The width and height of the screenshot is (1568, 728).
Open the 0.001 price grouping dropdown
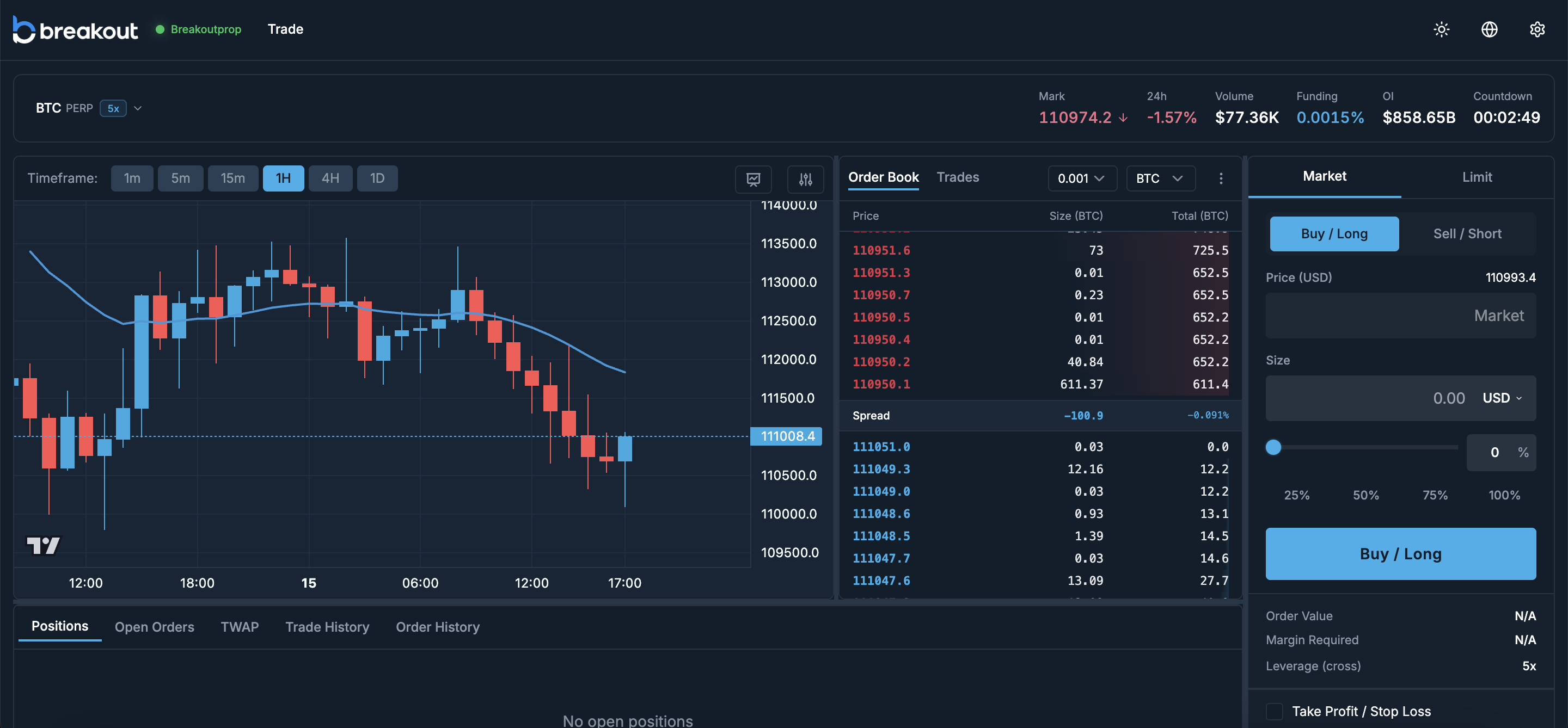coord(1082,178)
